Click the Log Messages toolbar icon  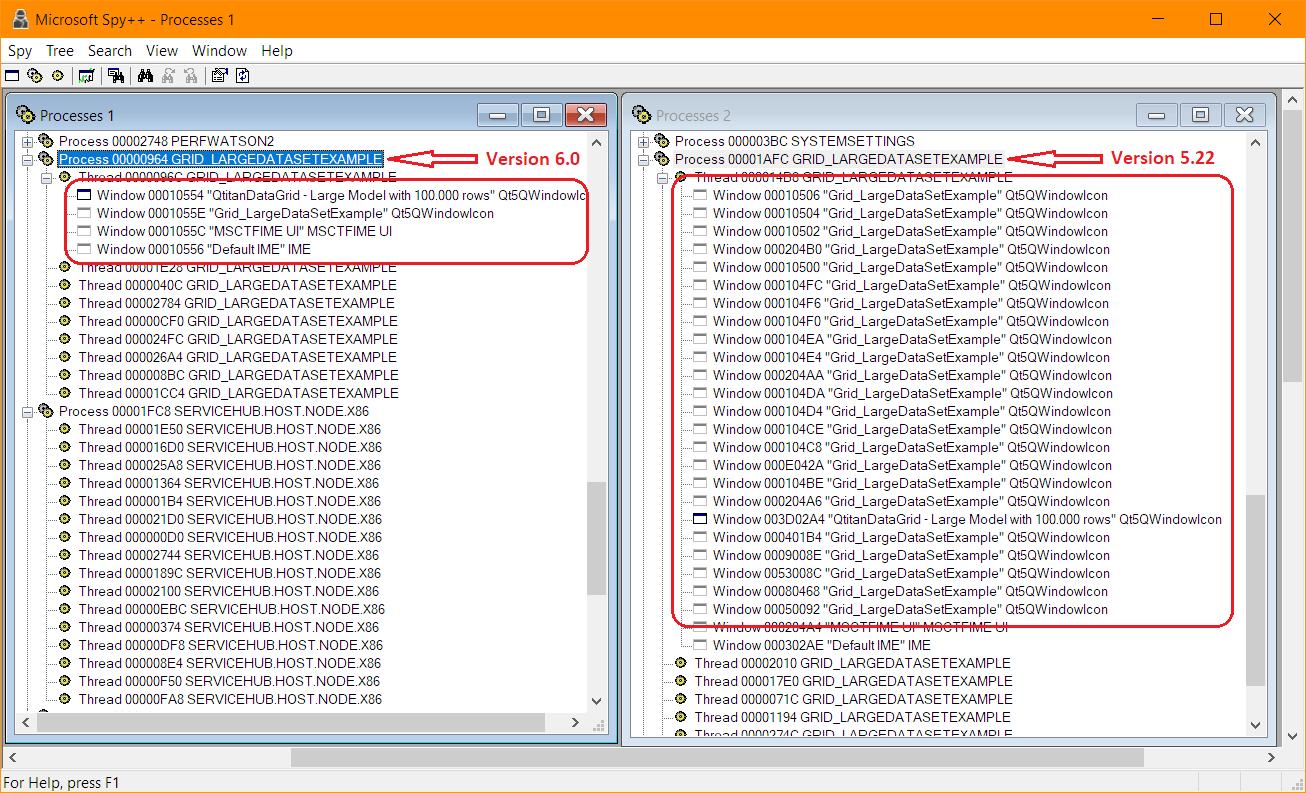click(86, 75)
